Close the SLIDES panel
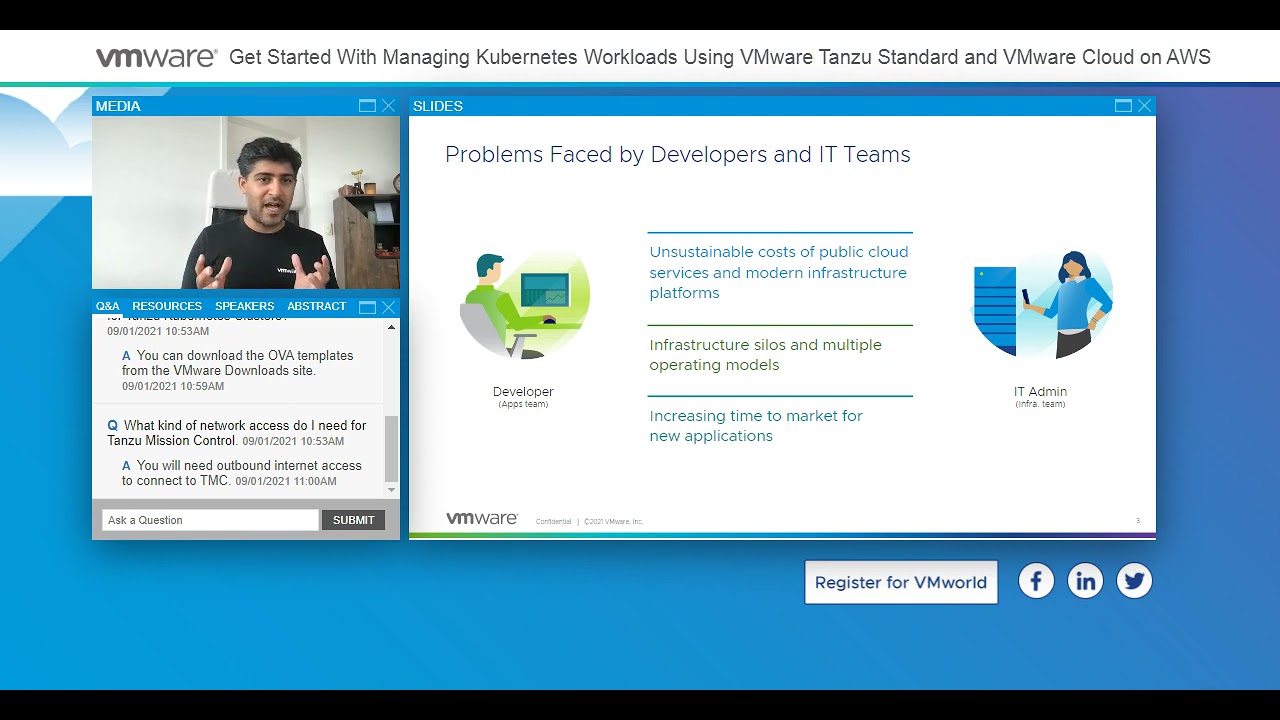Image resolution: width=1280 pixels, height=720 pixels. point(1144,106)
